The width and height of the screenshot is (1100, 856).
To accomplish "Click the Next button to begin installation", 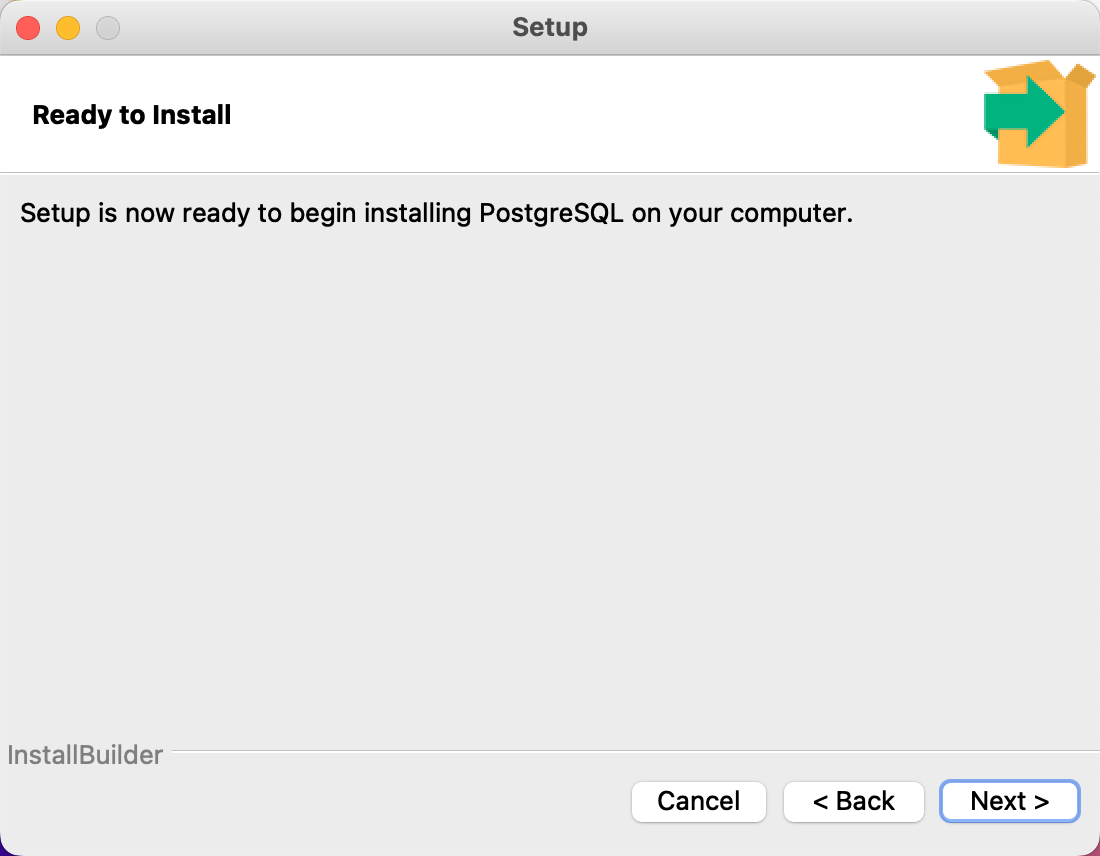I will (1010, 801).
